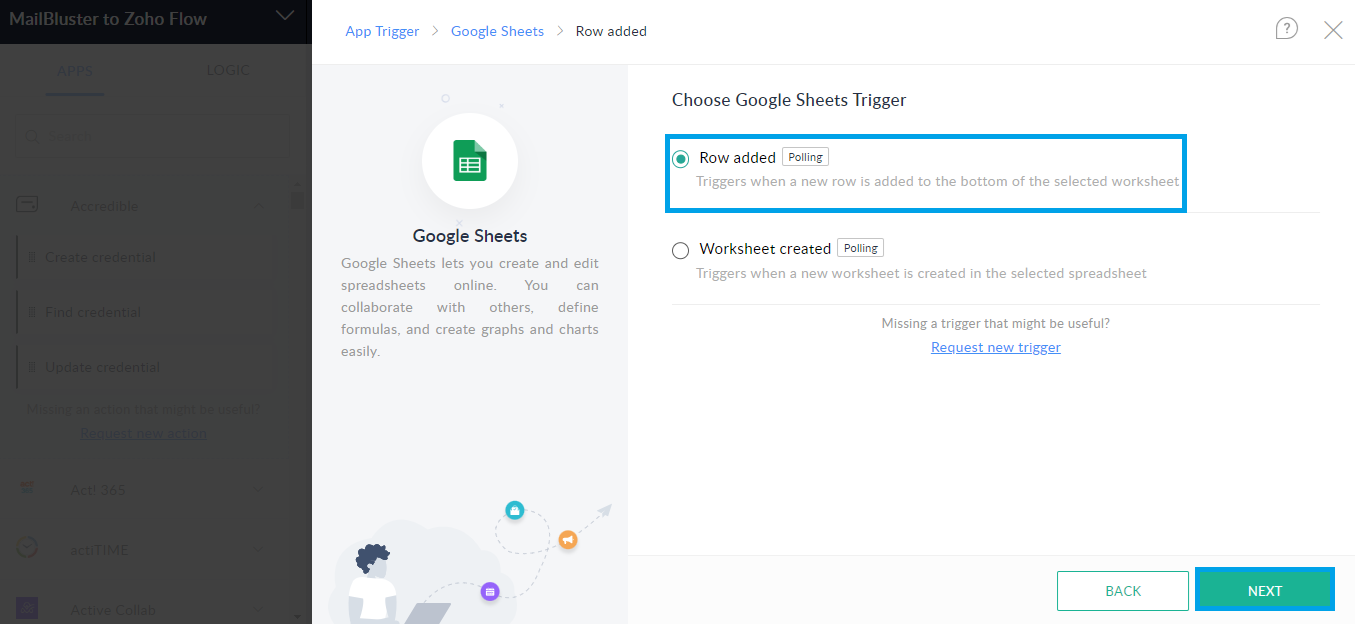Open the help question mark icon
The height and width of the screenshot is (624, 1355).
tap(1286, 29)
